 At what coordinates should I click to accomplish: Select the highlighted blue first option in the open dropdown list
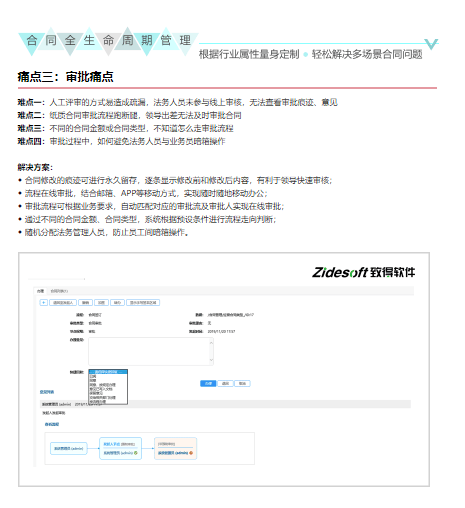point(108,372)
